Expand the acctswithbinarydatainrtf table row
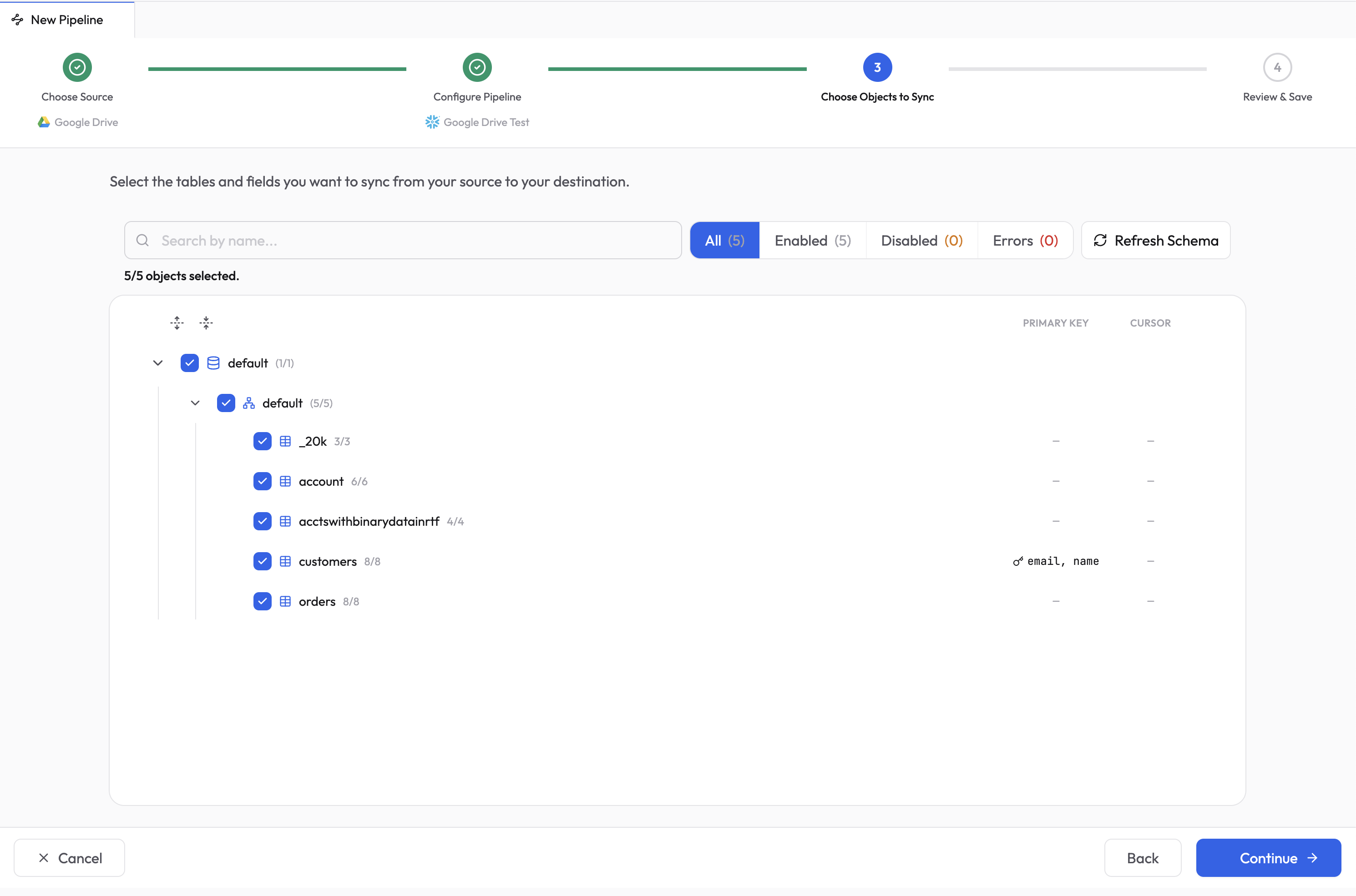The image size is (1356, 896). point(369,521)
